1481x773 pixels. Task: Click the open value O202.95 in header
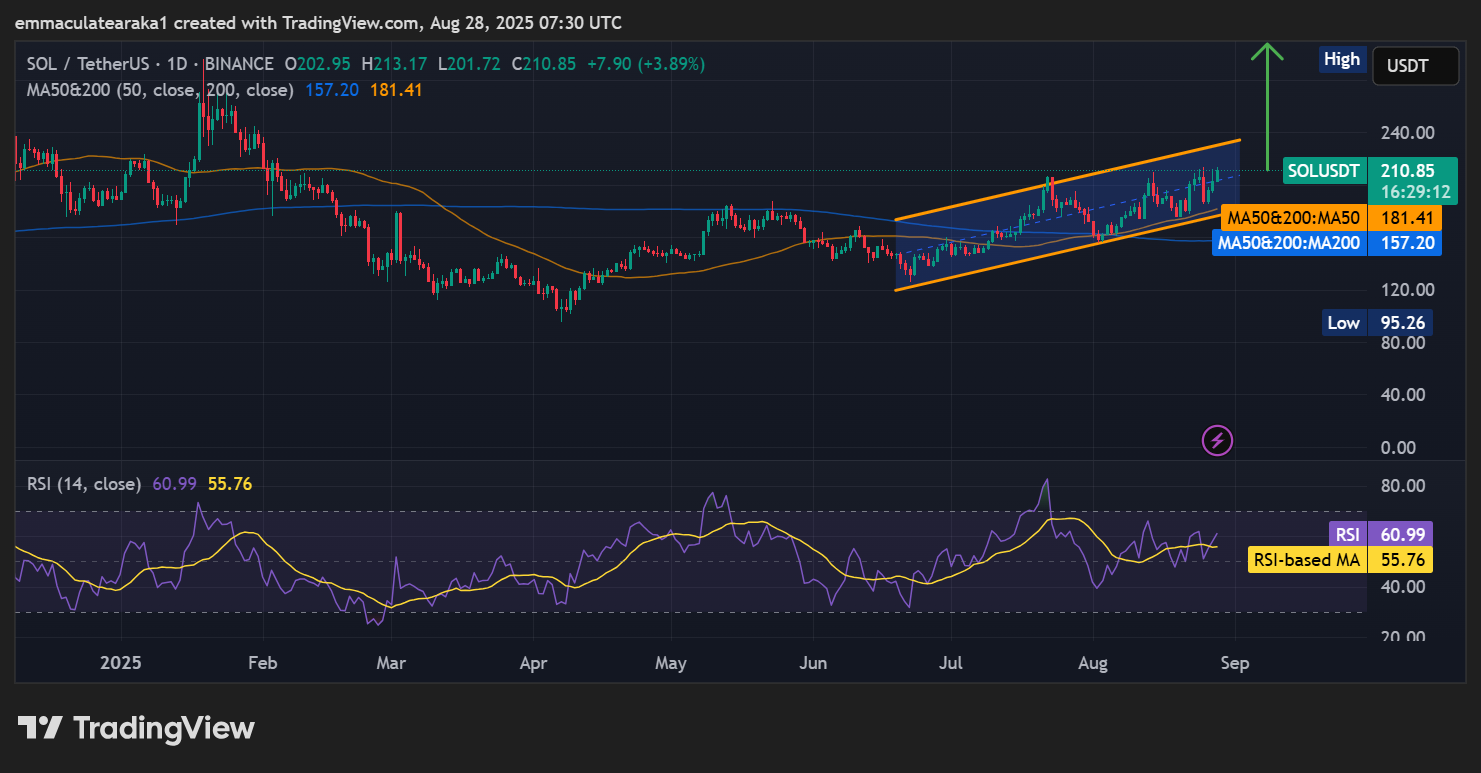[318, 64]
